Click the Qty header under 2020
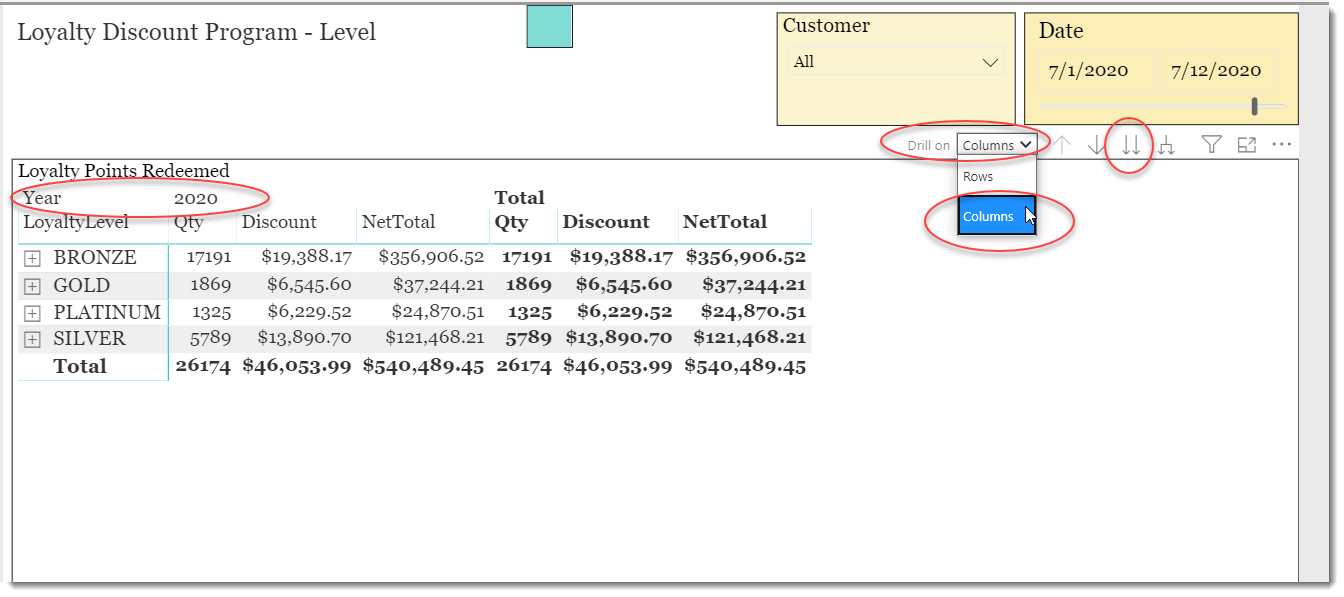This screenshot has width=1344, height=597. (189, 223)
